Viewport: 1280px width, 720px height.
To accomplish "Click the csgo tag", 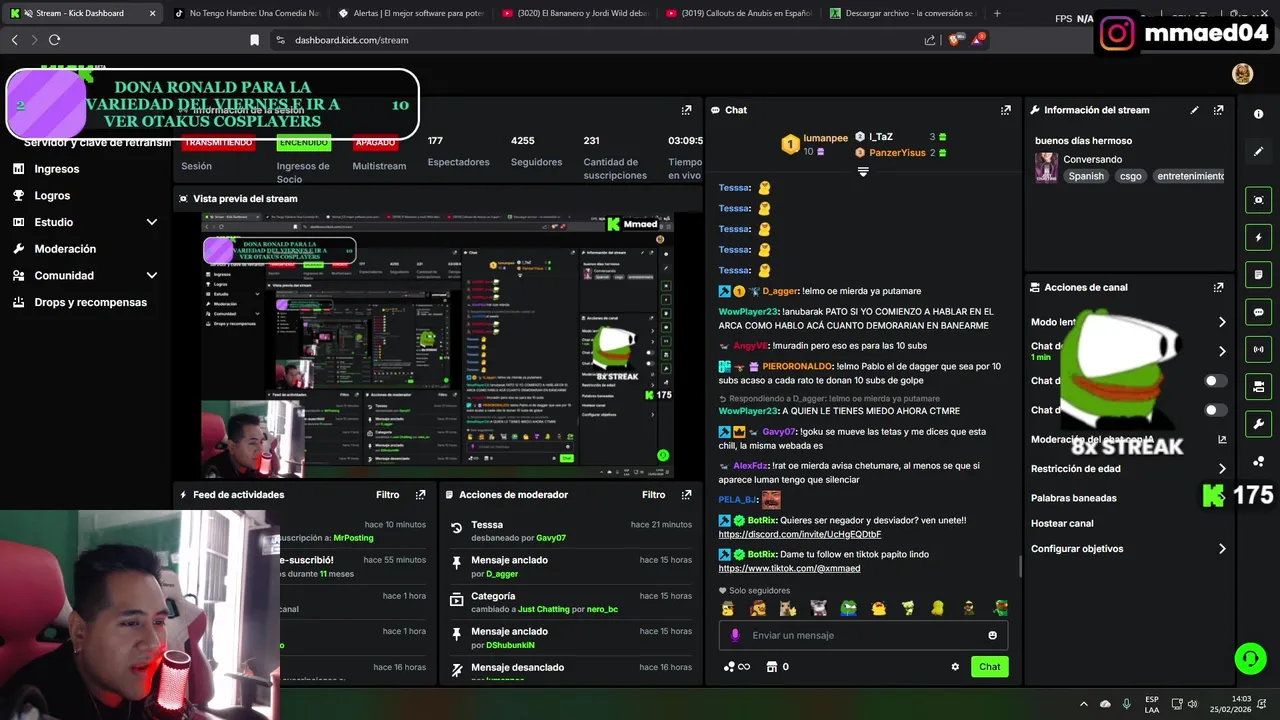I will click(x=1130, y=176).
